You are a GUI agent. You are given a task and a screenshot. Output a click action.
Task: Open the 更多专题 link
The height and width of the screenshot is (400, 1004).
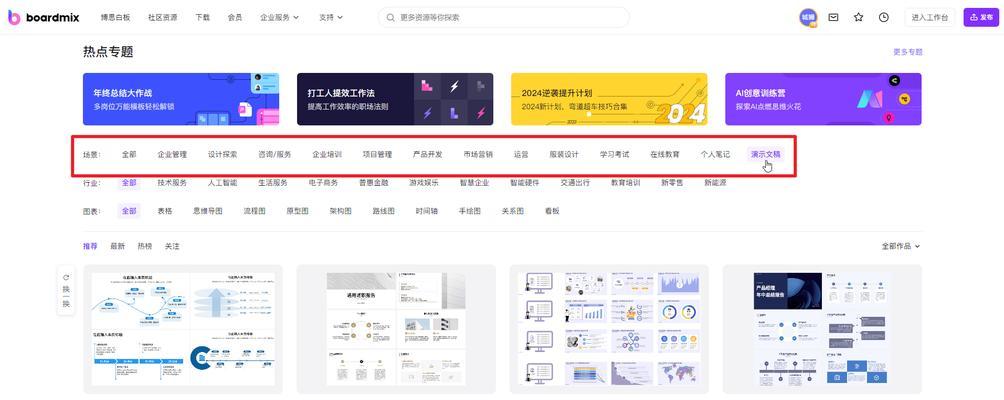tap(907, 52)
